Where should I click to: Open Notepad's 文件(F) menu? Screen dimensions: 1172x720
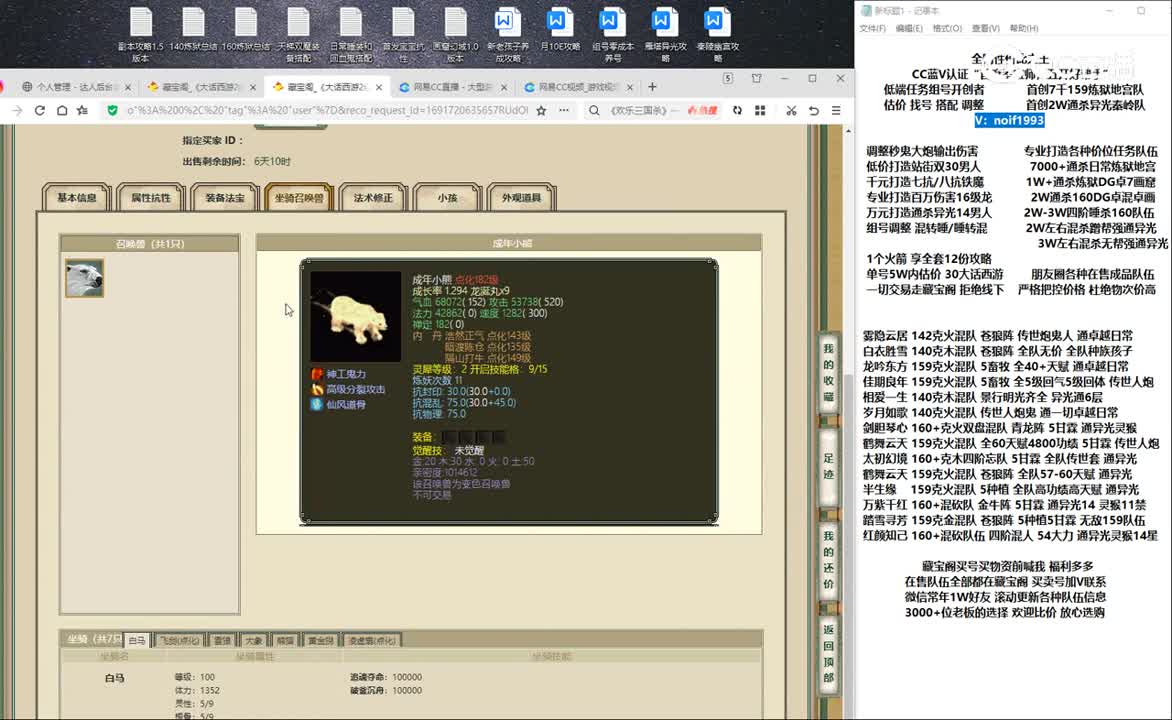873,28
